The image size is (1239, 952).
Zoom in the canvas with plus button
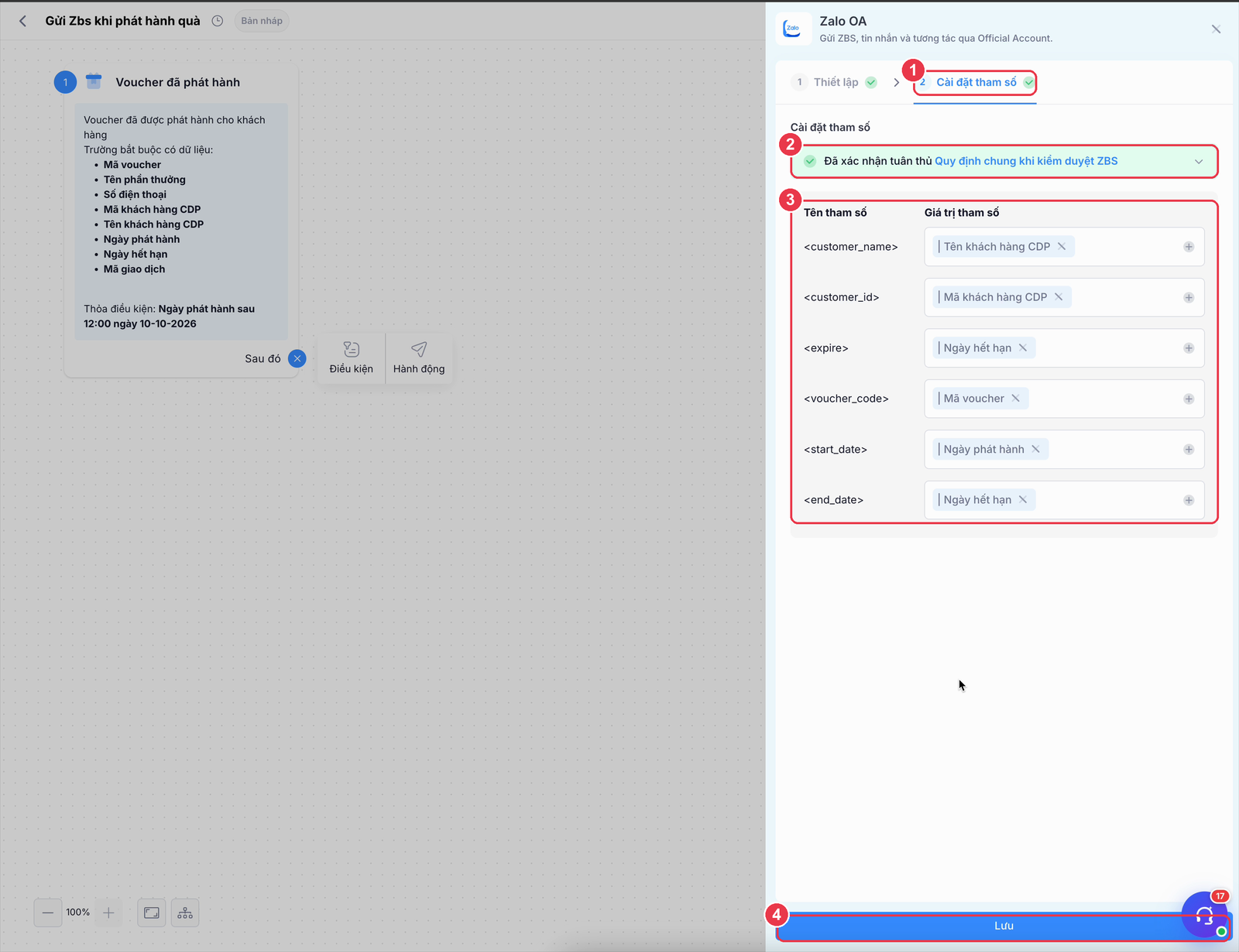coord(108,913)
